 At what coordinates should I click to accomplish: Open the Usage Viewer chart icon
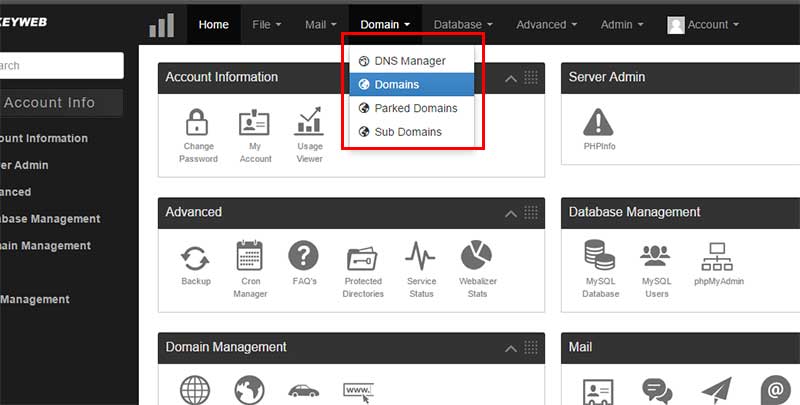pos(309,121)
